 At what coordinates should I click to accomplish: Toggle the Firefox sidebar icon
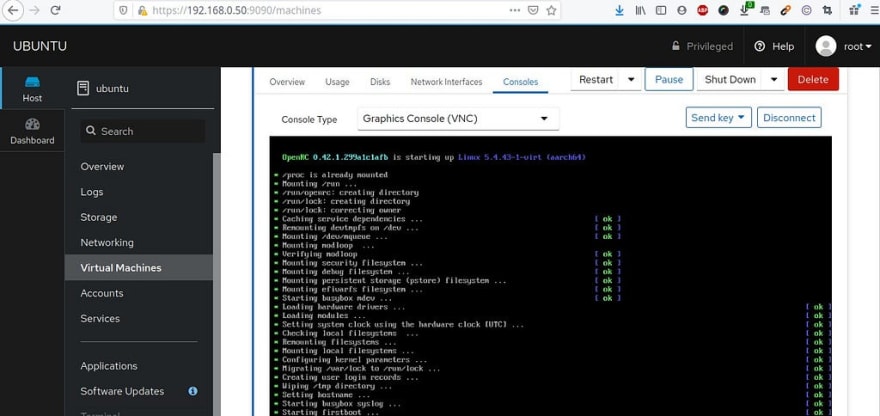661,10
